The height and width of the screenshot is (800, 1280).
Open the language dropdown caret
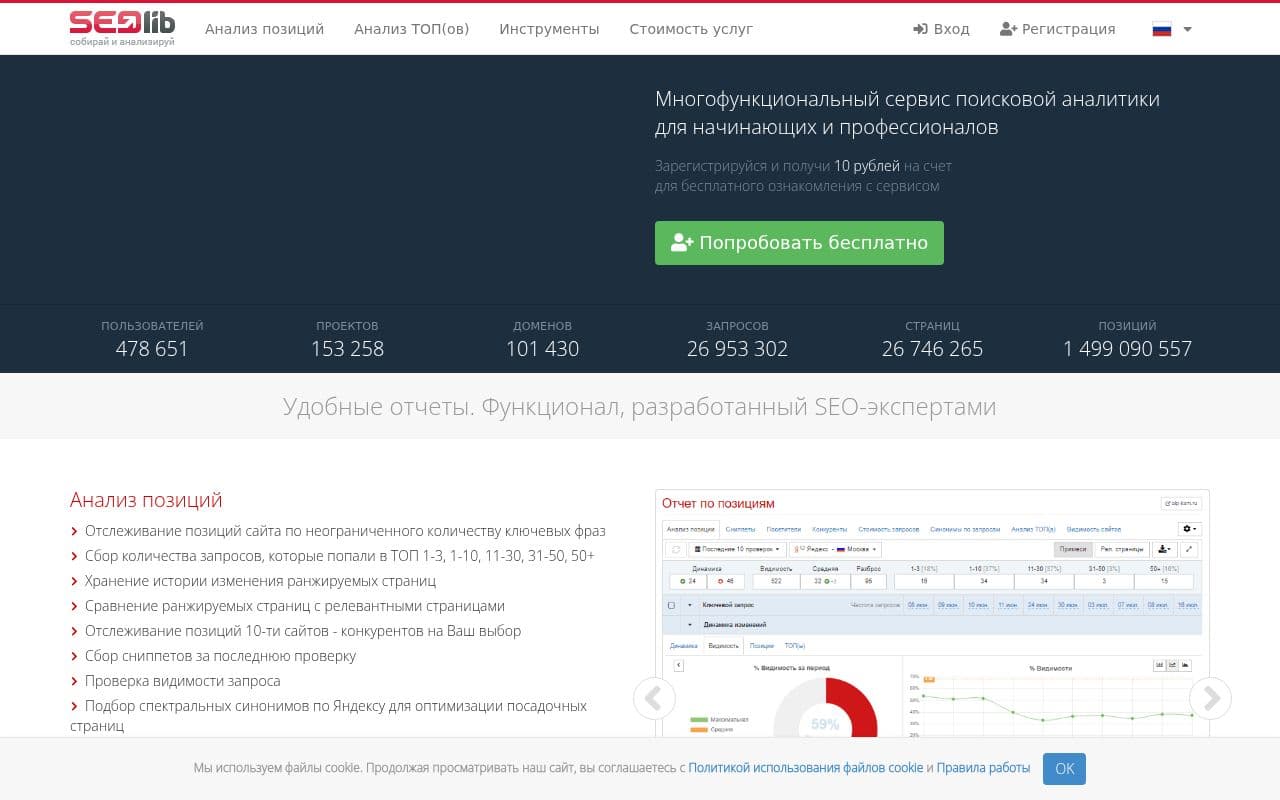tap(1188, 29)
